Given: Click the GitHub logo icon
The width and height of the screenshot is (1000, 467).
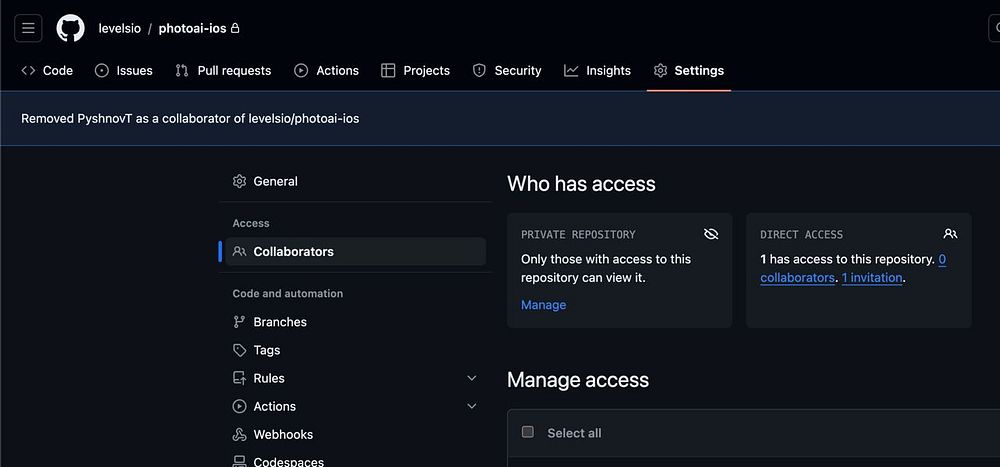Looking at the screenshot, I should [x=70, y=28].
